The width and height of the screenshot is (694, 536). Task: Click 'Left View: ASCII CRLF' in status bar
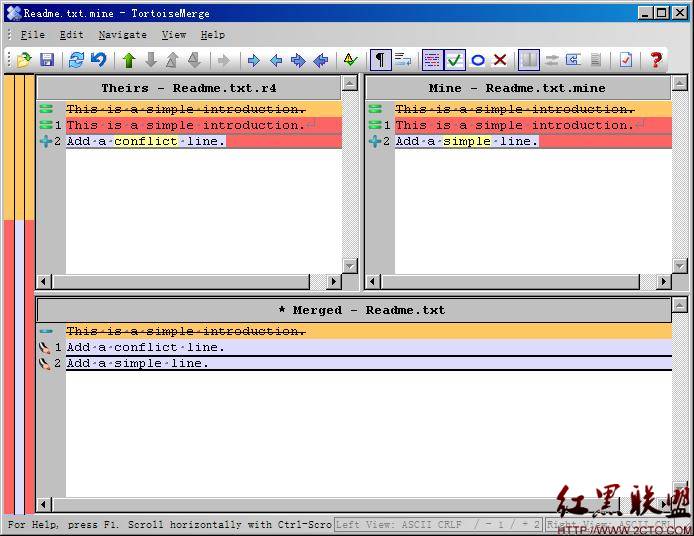click(x=398, y=525)
